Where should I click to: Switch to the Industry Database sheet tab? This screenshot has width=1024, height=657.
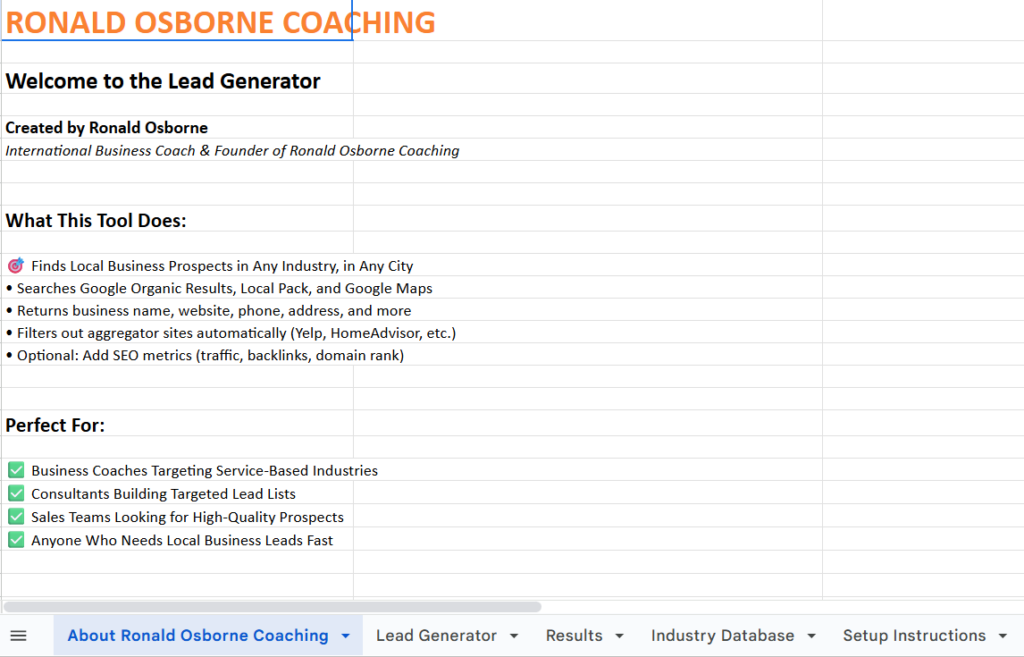point(724,635)
